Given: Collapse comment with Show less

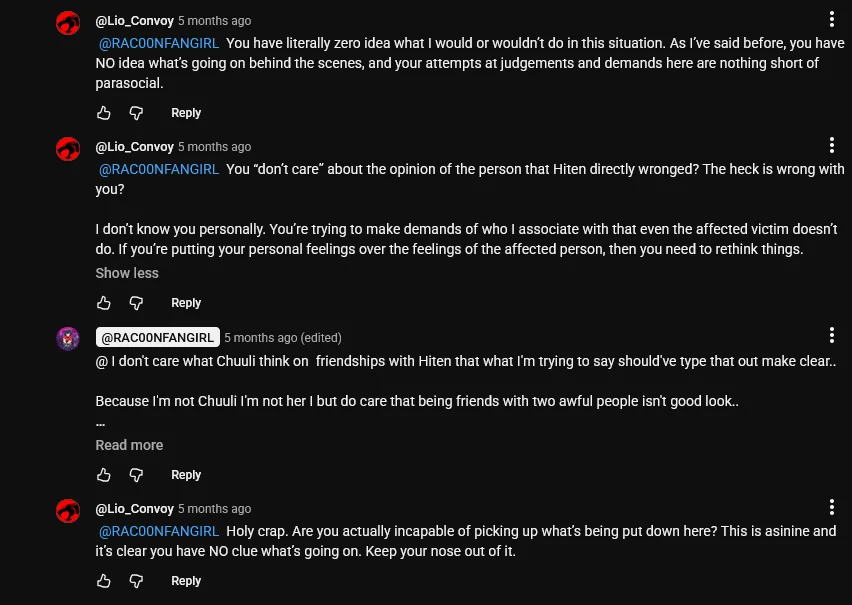Looking at the screenshot, I should tap(127, 273).
